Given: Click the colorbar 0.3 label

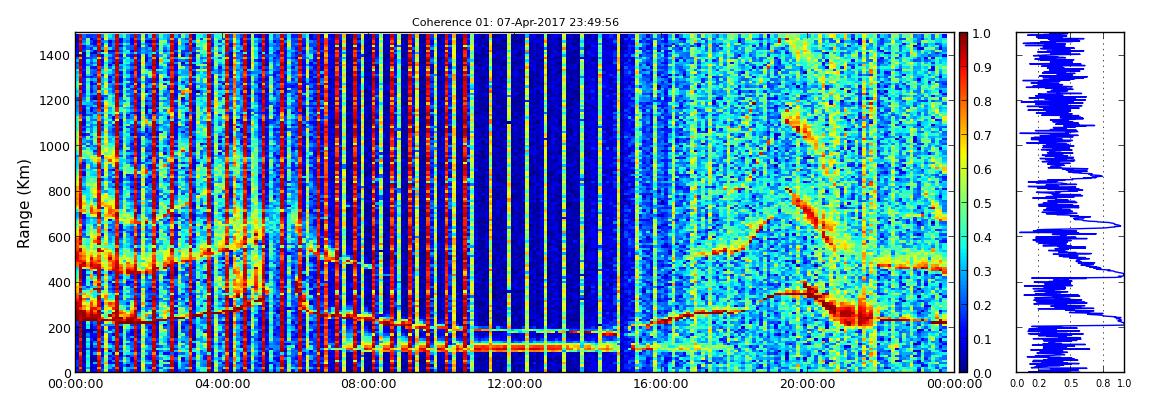Looking at the screenshot, I should pyautogui.click(x=981, y=271).
